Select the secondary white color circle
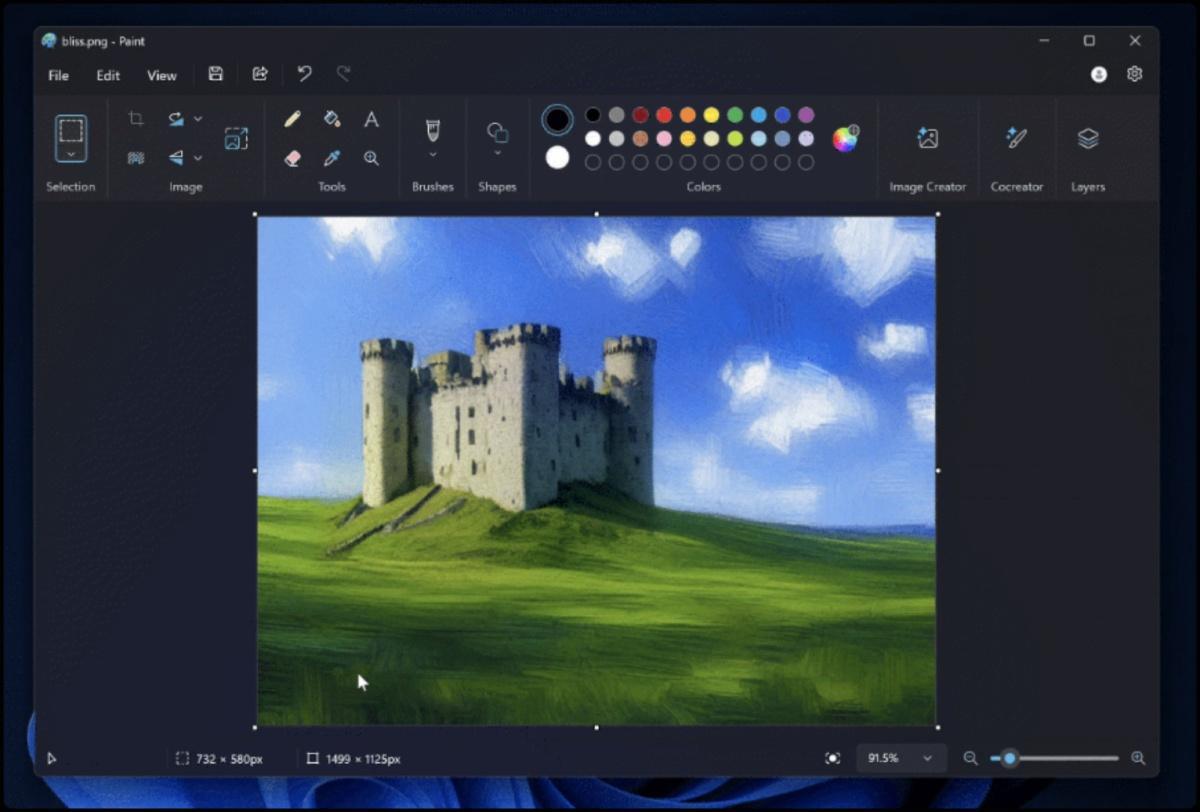This screenshot has height=812, width=1200. (x=557, y=157)
